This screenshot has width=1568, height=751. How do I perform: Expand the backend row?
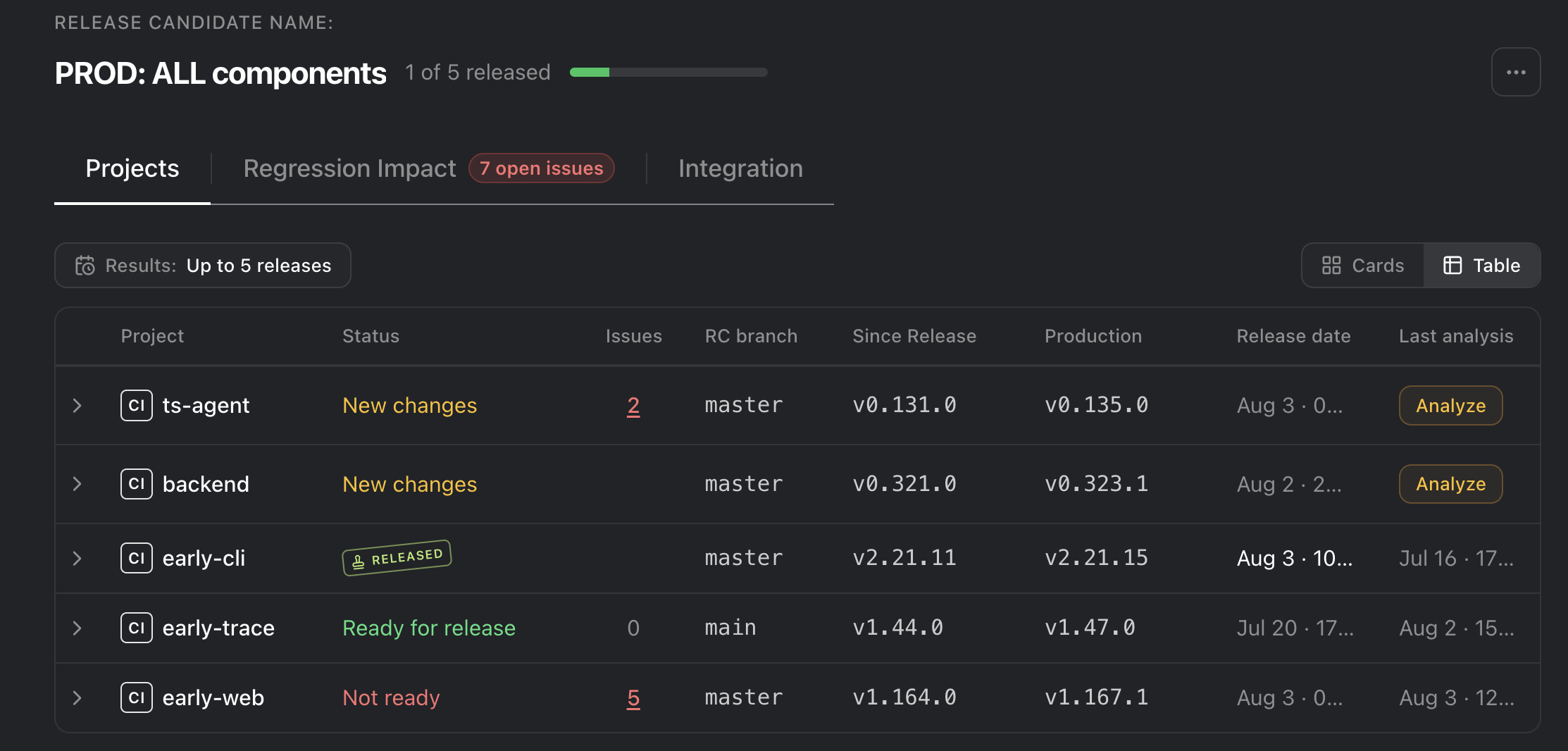(77, 484)
